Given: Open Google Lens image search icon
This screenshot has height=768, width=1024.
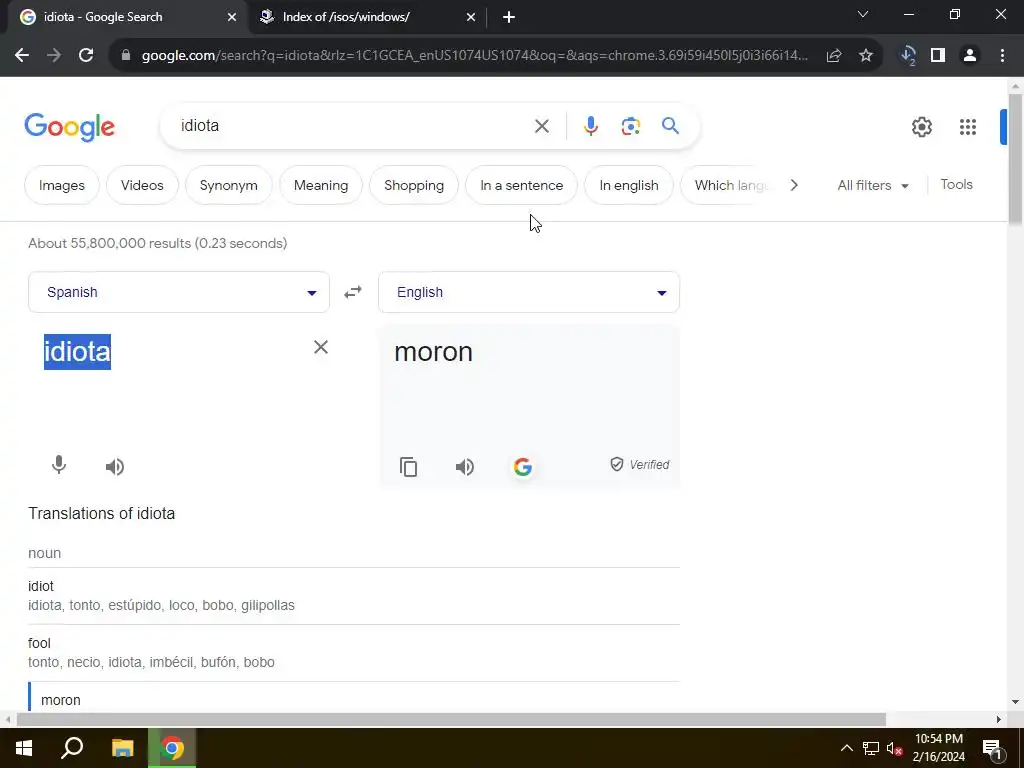Looking at the screenshot, I should pyautogui.click(x=630, y=125).
